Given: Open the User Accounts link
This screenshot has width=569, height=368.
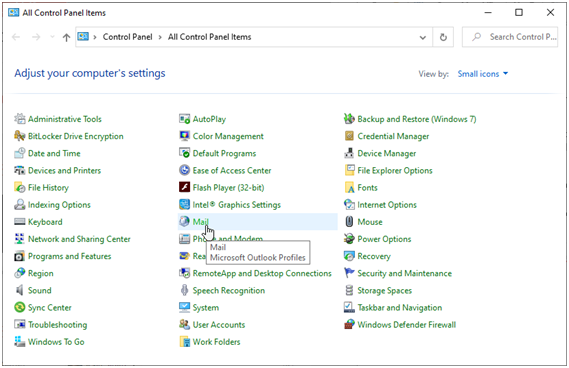Looking at the screenshot, I should (x=219, y=324).
